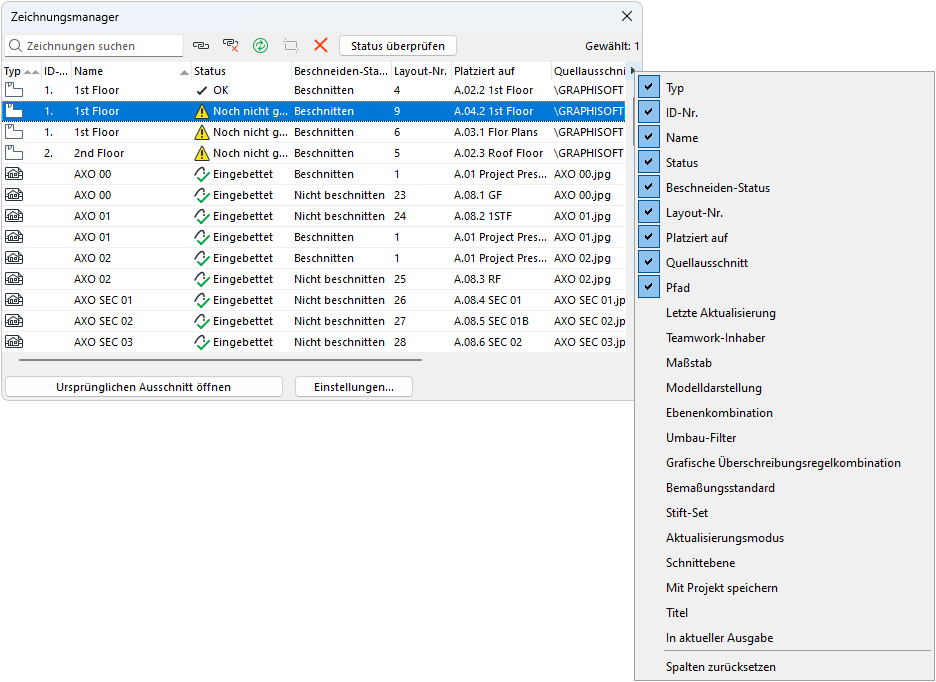Viewport: 936px width, 682px height.
Task: Click the link drawing icon in toolbar
Action: point(201,45)
